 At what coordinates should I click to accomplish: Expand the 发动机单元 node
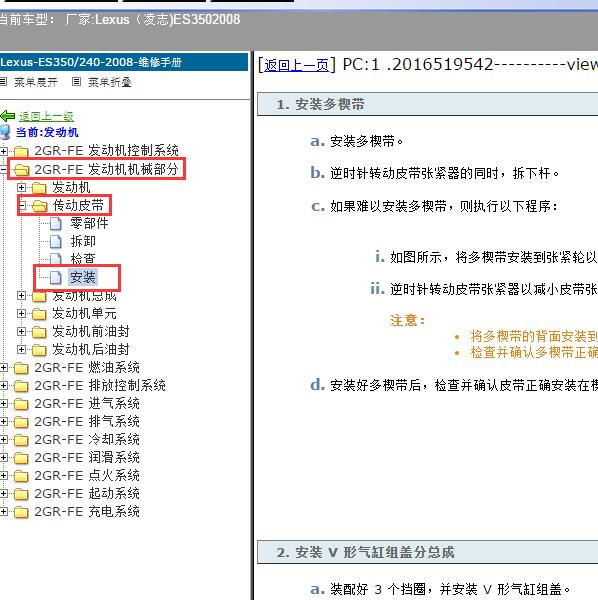click(21, 313)
